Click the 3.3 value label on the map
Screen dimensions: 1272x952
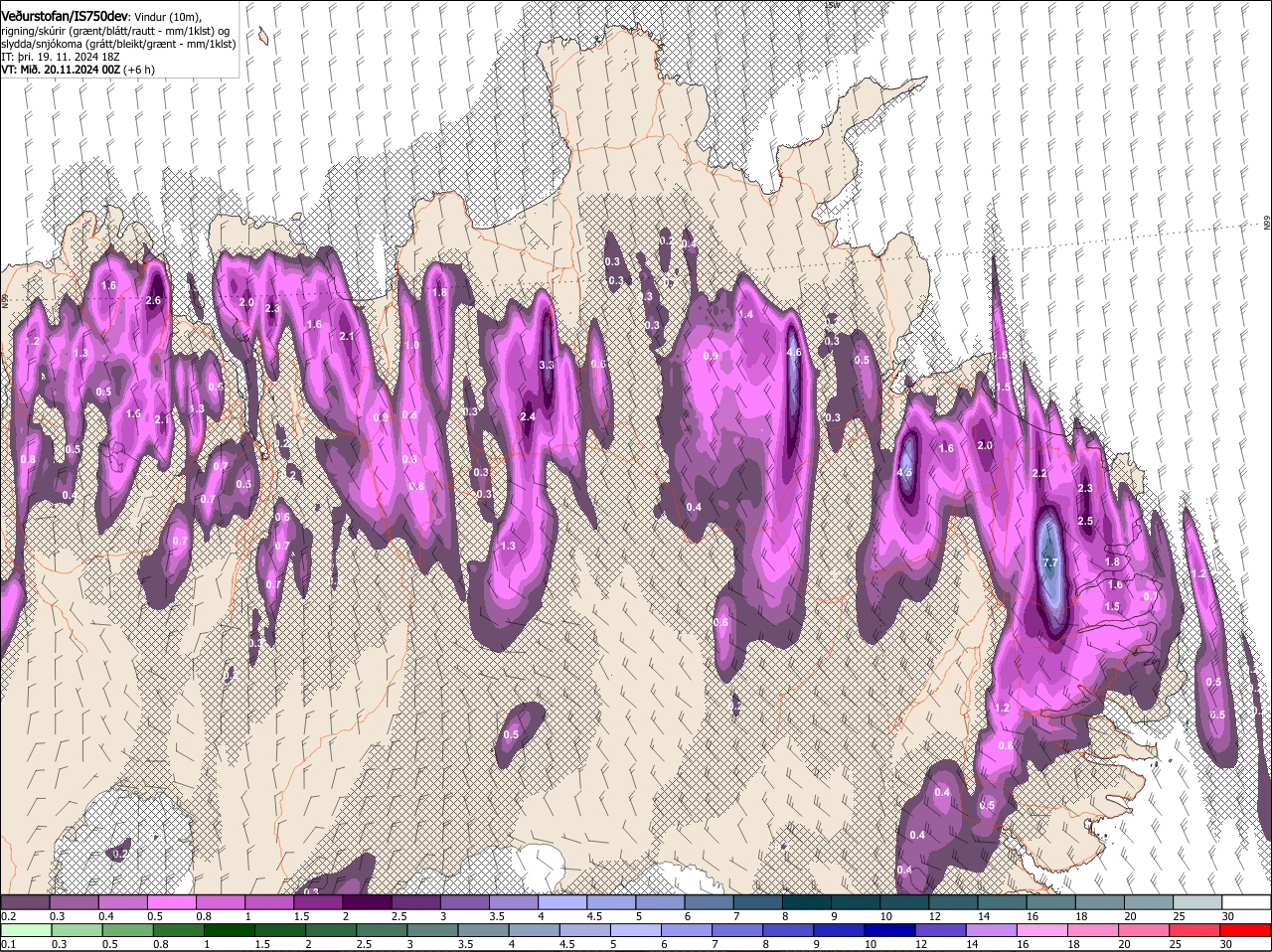pos(546,365)
